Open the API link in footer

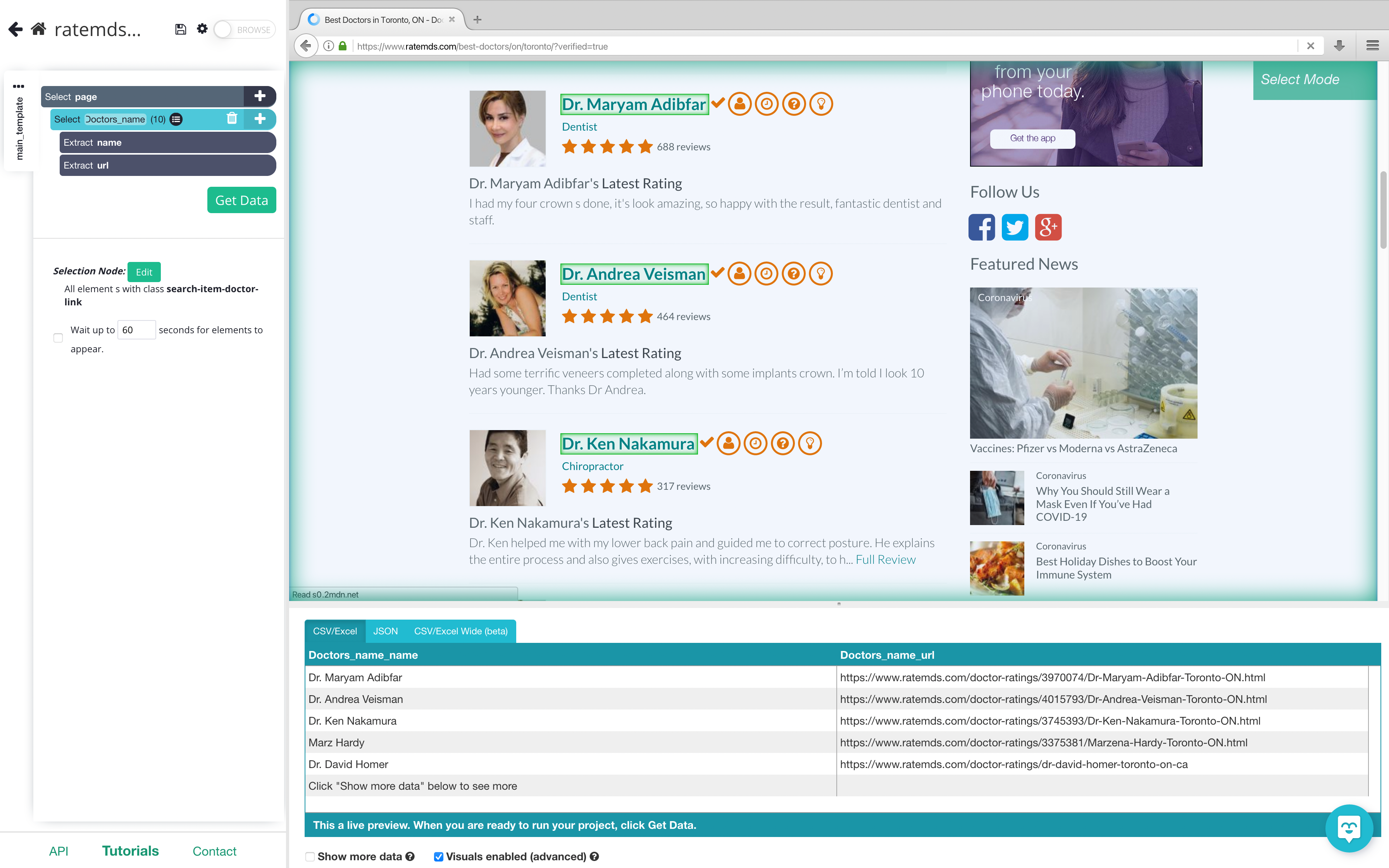(59, 851)
